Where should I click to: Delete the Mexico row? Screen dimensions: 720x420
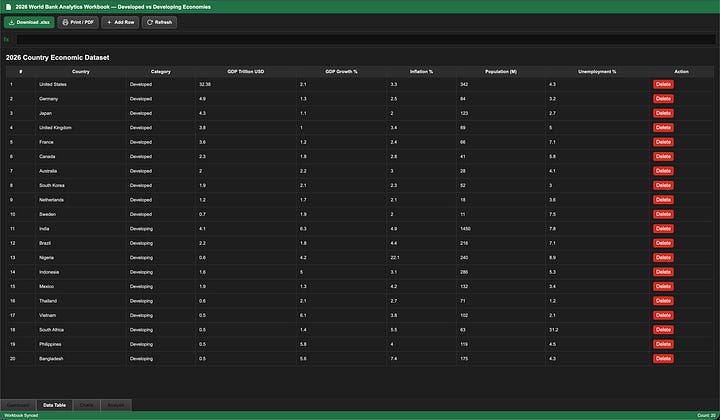[663, 286]
